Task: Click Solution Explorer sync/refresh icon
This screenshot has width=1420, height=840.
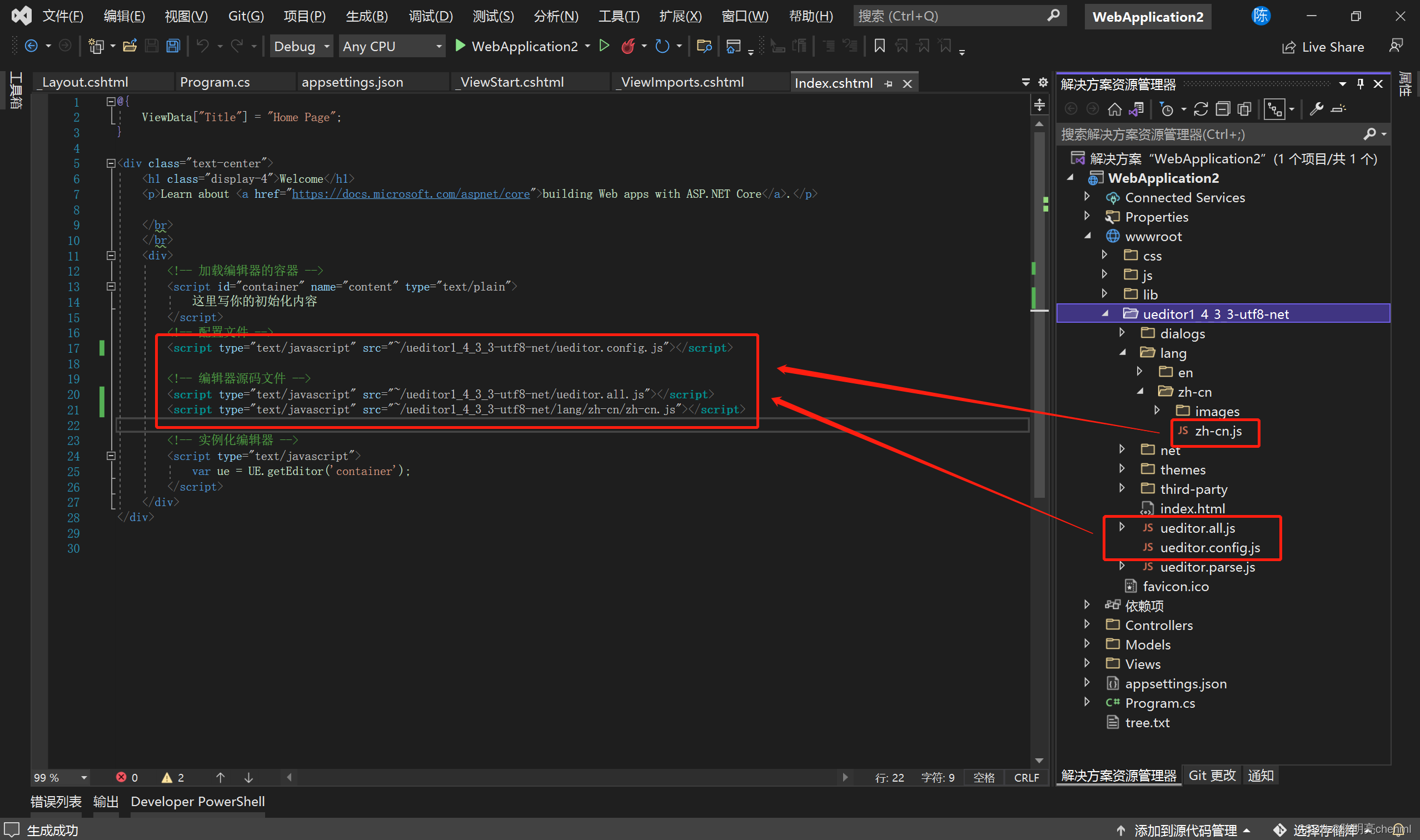Action: pyautogui.click(x=1200, y=109)
